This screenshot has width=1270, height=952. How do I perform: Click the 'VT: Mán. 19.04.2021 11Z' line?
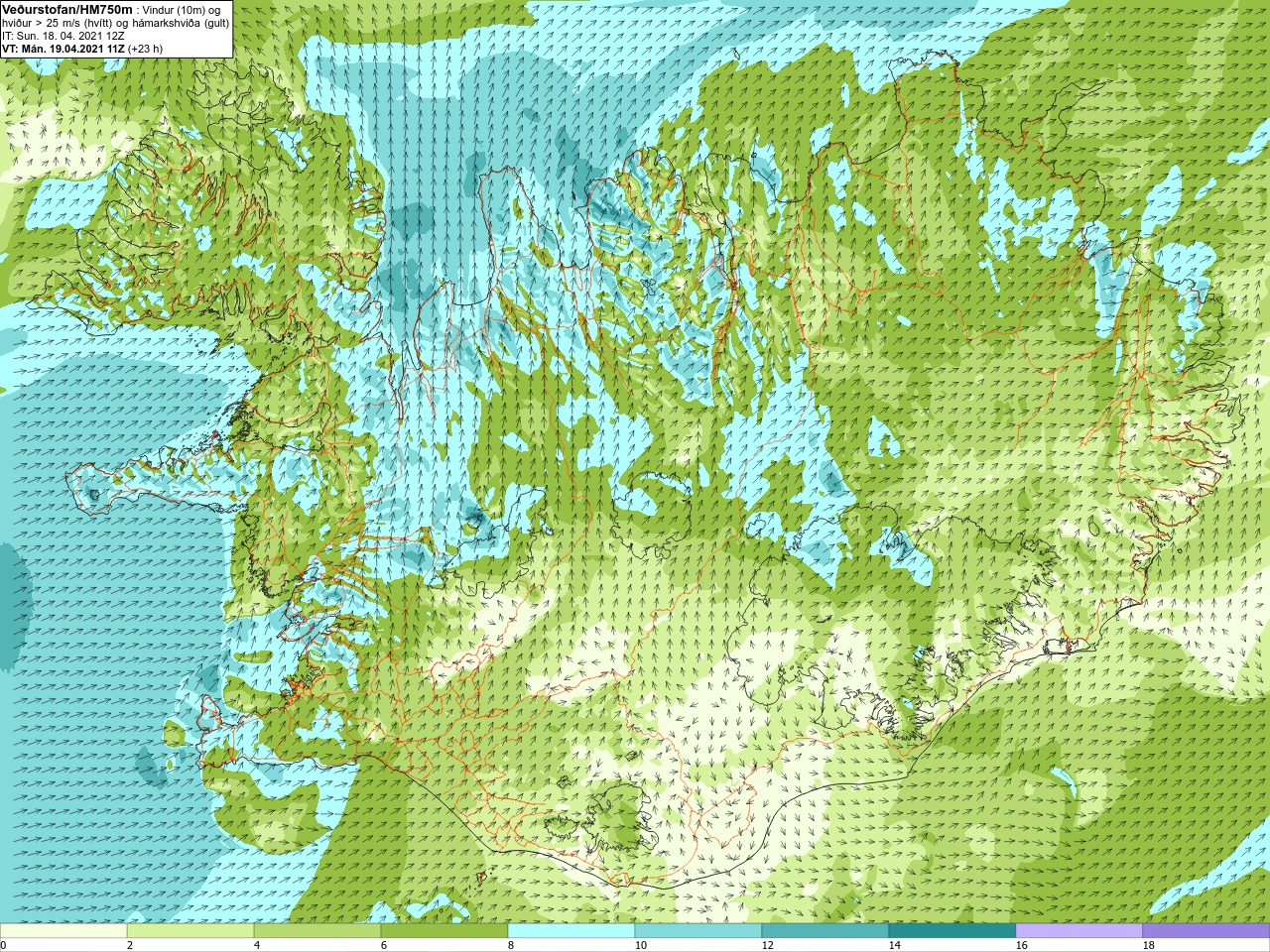click(x=63, y=48)
